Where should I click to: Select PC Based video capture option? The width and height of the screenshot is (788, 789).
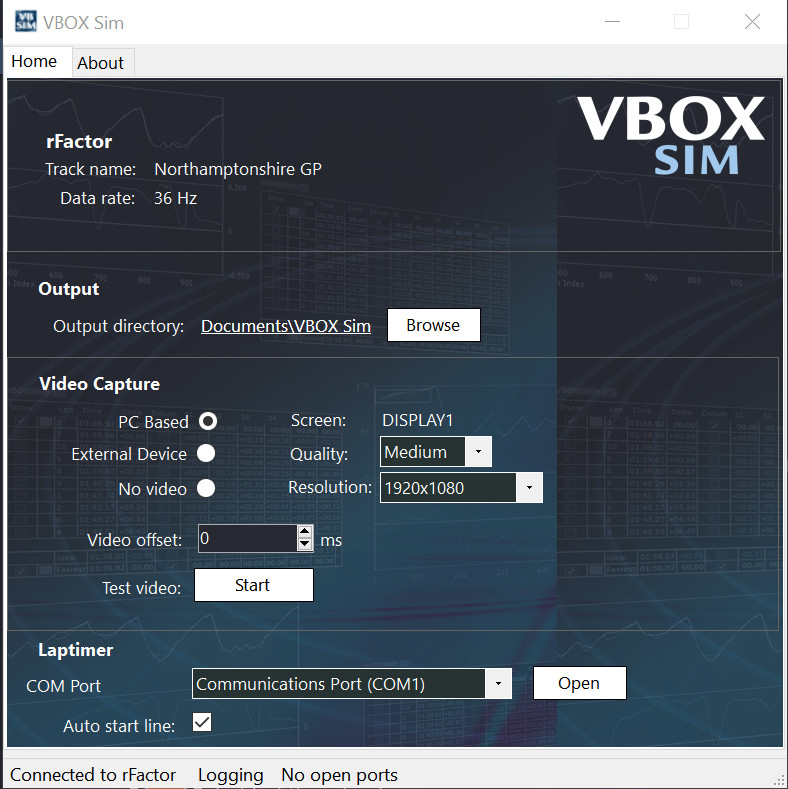tap(207, 421)
